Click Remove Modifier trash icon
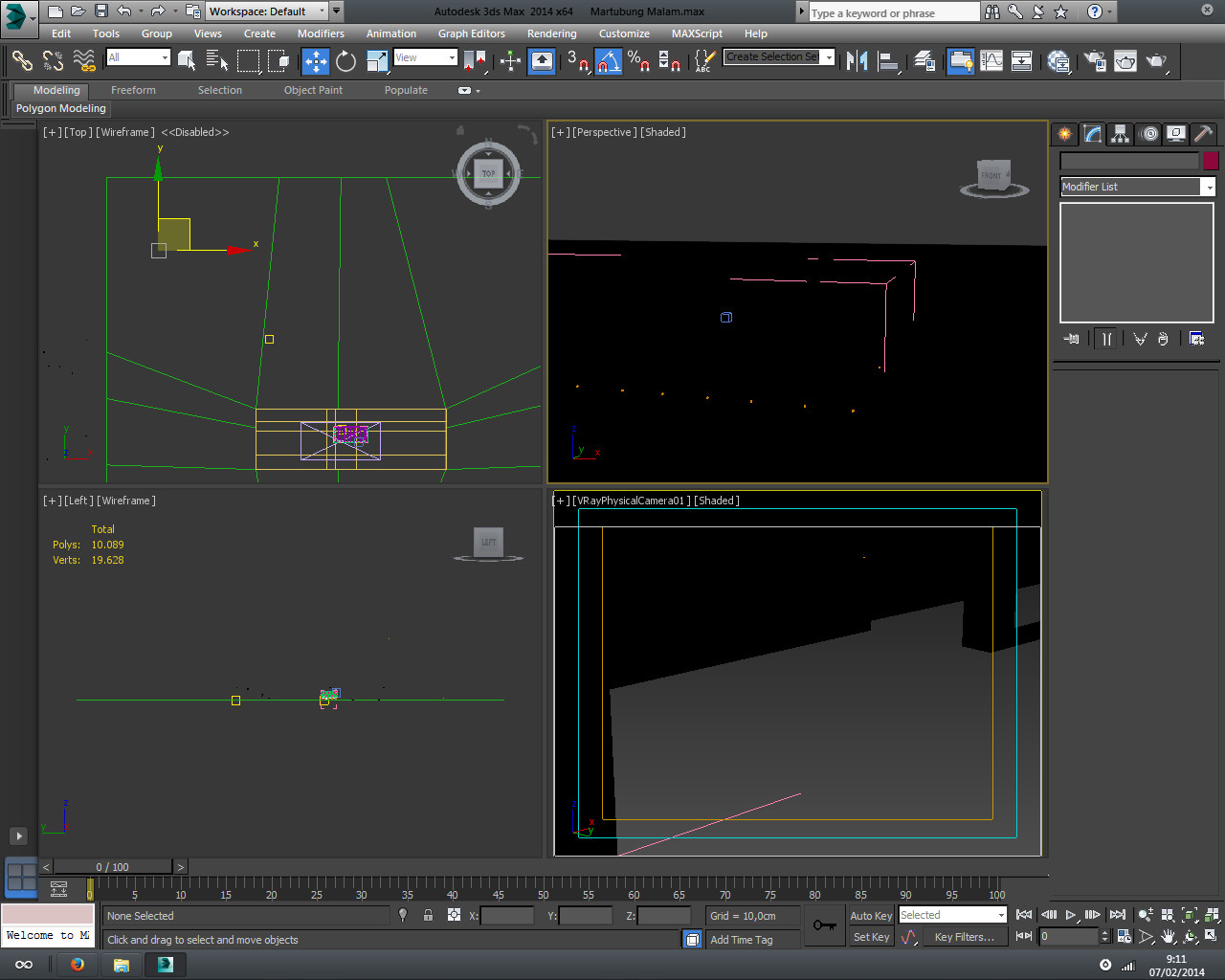 pos(1163,339)
